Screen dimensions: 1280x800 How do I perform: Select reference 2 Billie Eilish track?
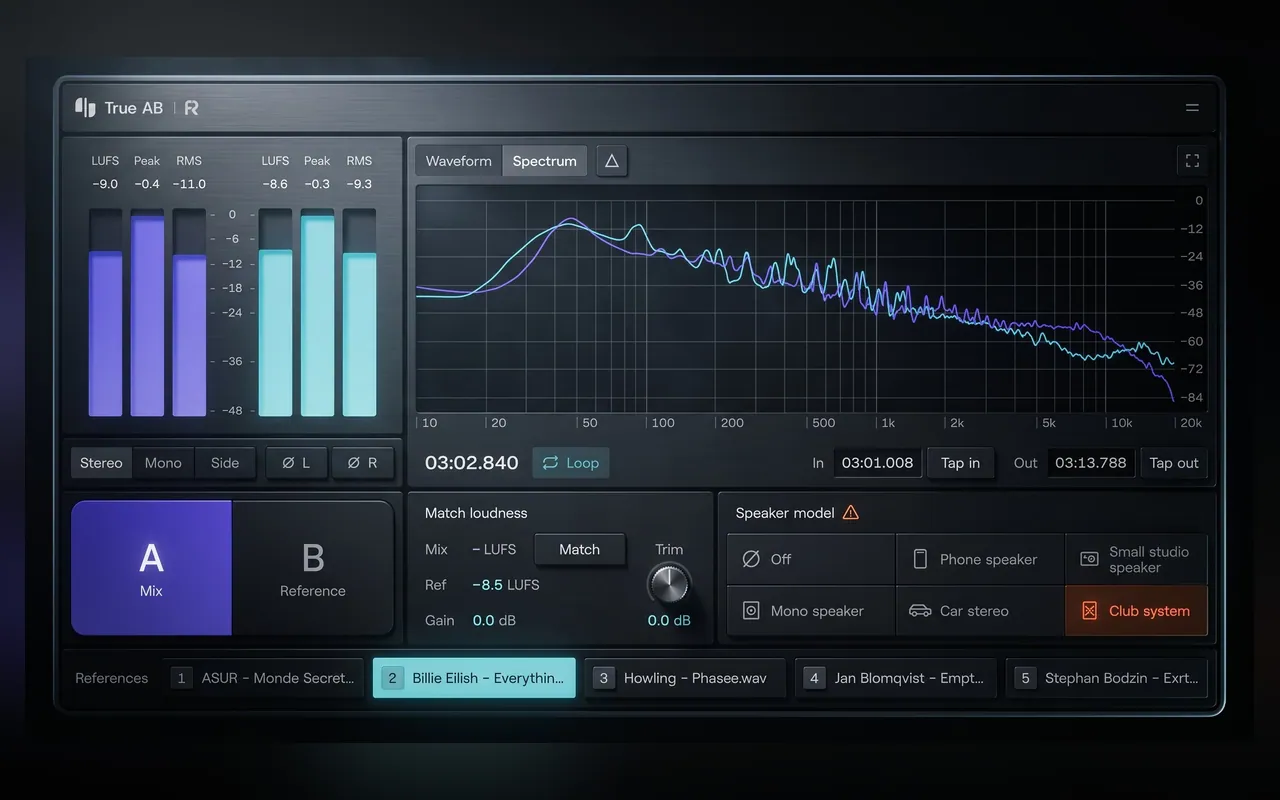pos(474,678)
